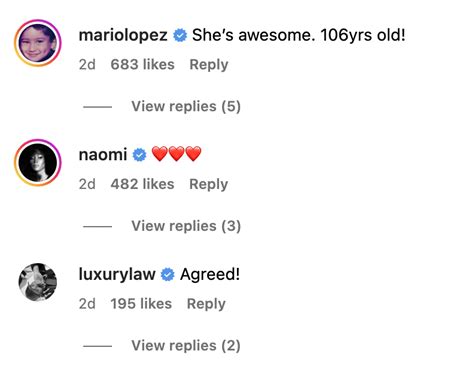Open mariolopez profile picture story
Viewport: 474px width, 372px height.
pos(38,43)
